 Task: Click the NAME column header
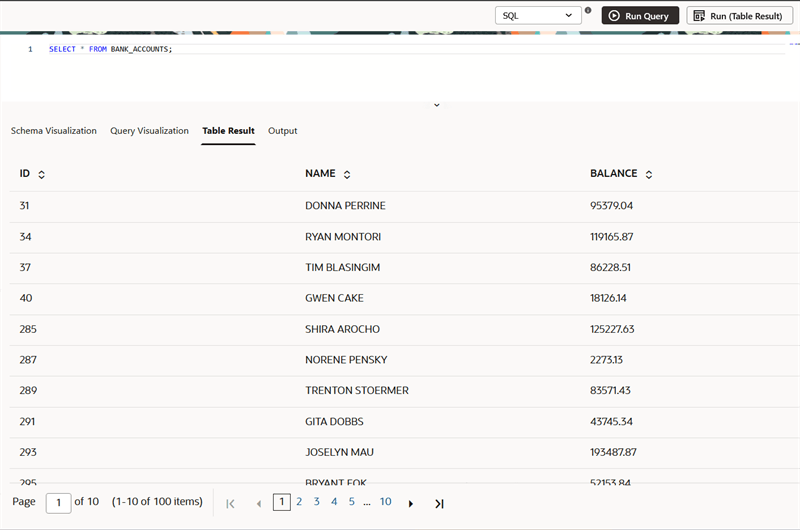320,173
